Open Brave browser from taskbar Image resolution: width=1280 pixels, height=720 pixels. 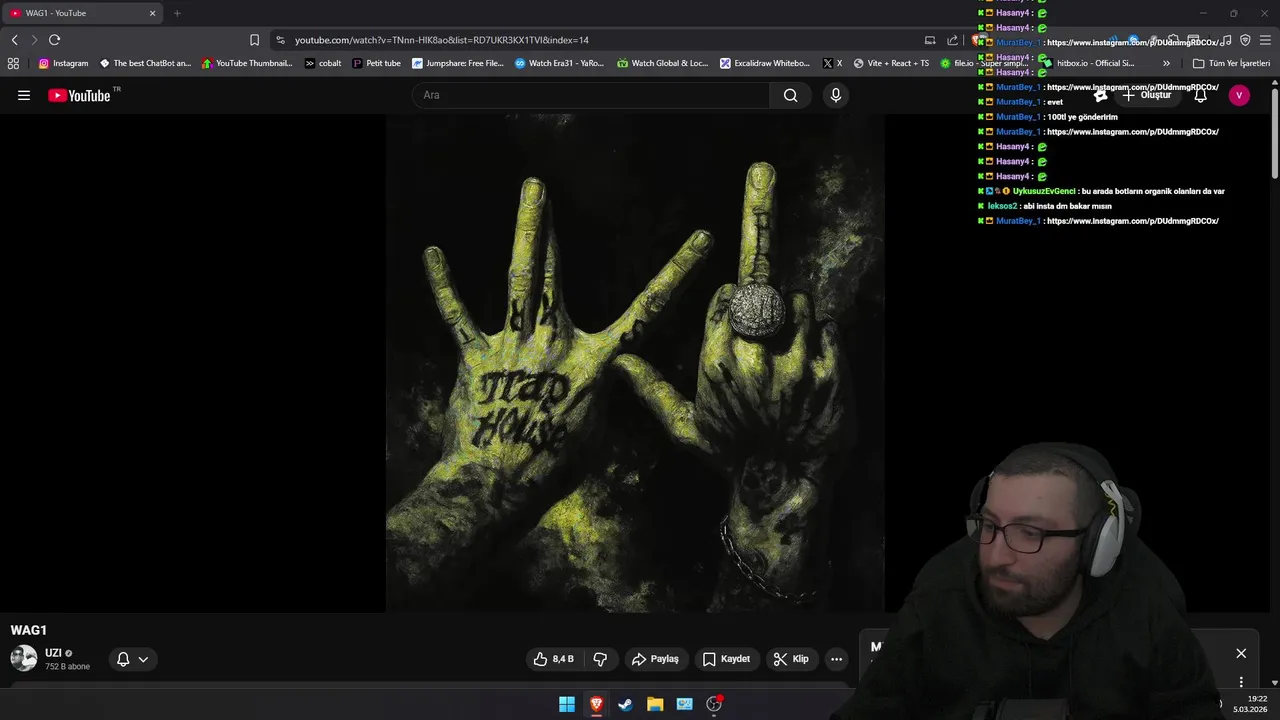[x=596, y=704]
